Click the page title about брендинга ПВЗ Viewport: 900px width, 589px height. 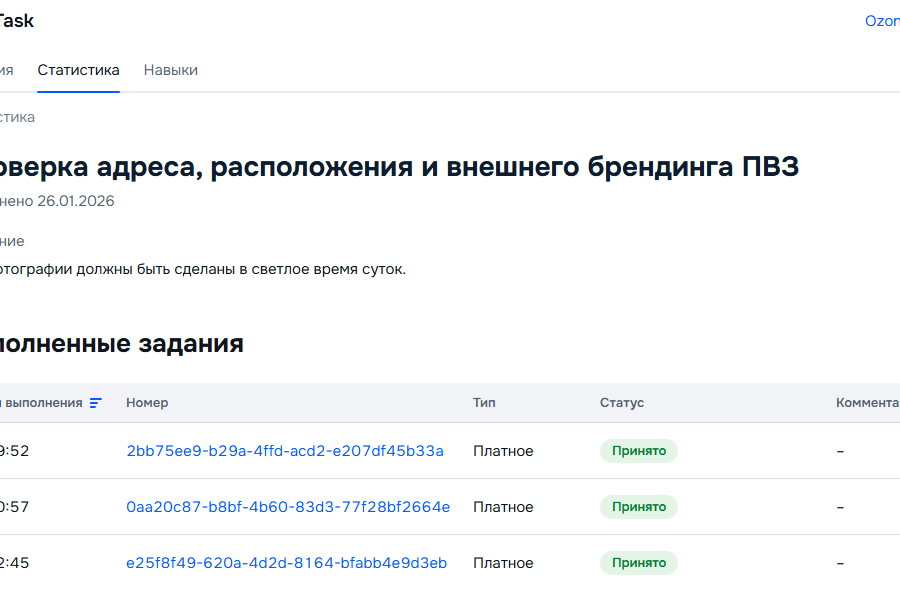pos(399,167)
